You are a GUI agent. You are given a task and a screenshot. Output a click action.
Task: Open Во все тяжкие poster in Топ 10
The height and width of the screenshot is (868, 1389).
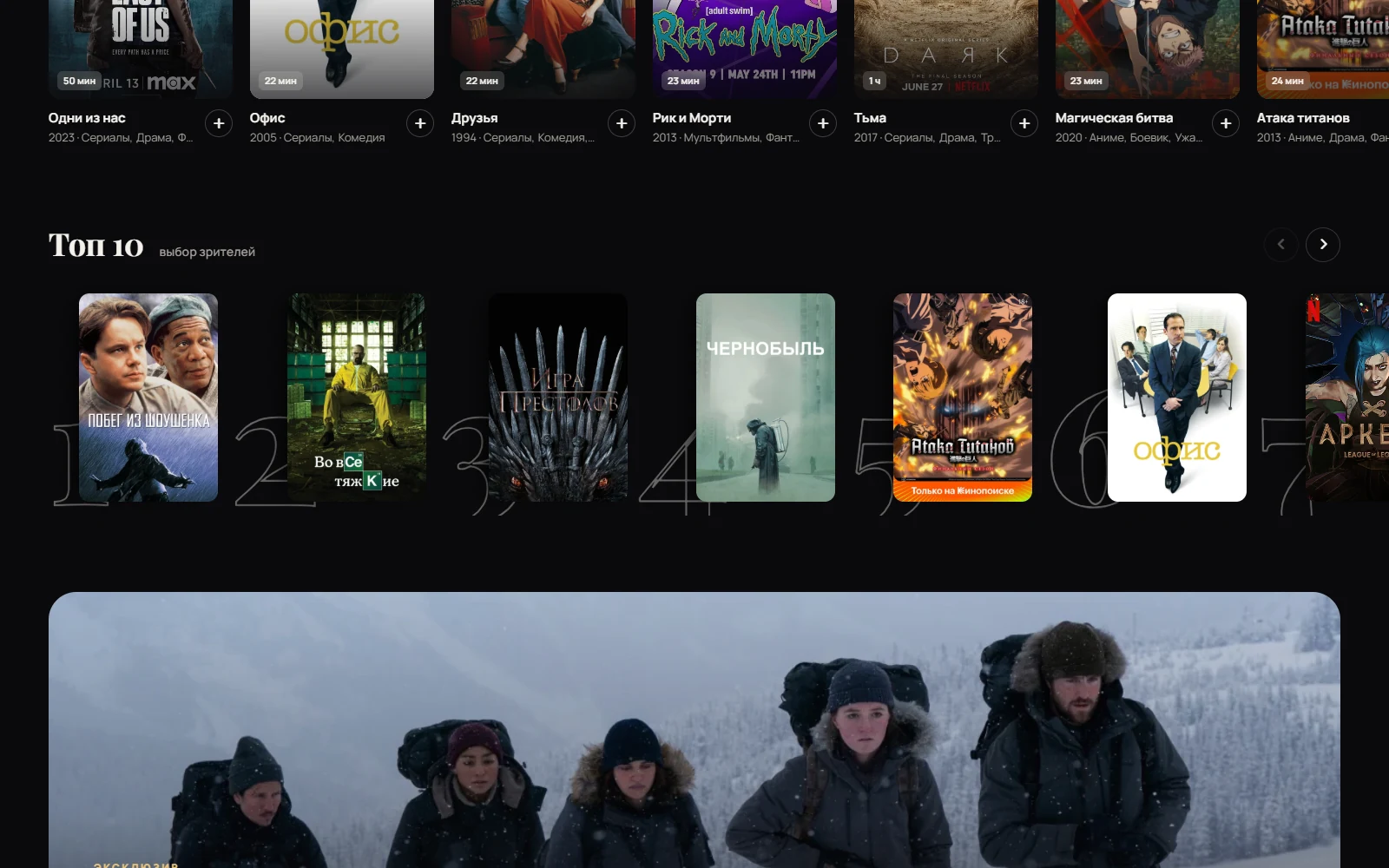[357, 398]
